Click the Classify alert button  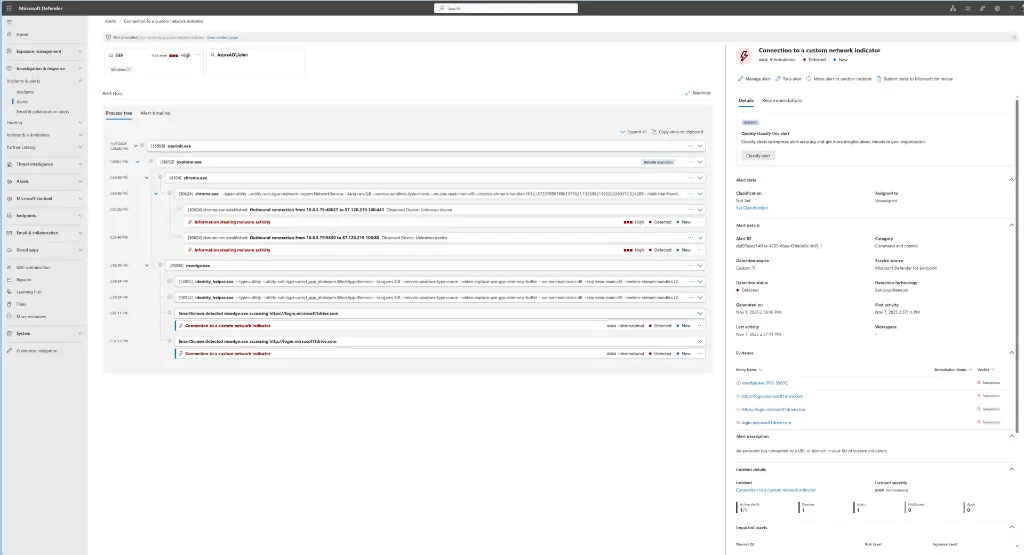[758, 155]
